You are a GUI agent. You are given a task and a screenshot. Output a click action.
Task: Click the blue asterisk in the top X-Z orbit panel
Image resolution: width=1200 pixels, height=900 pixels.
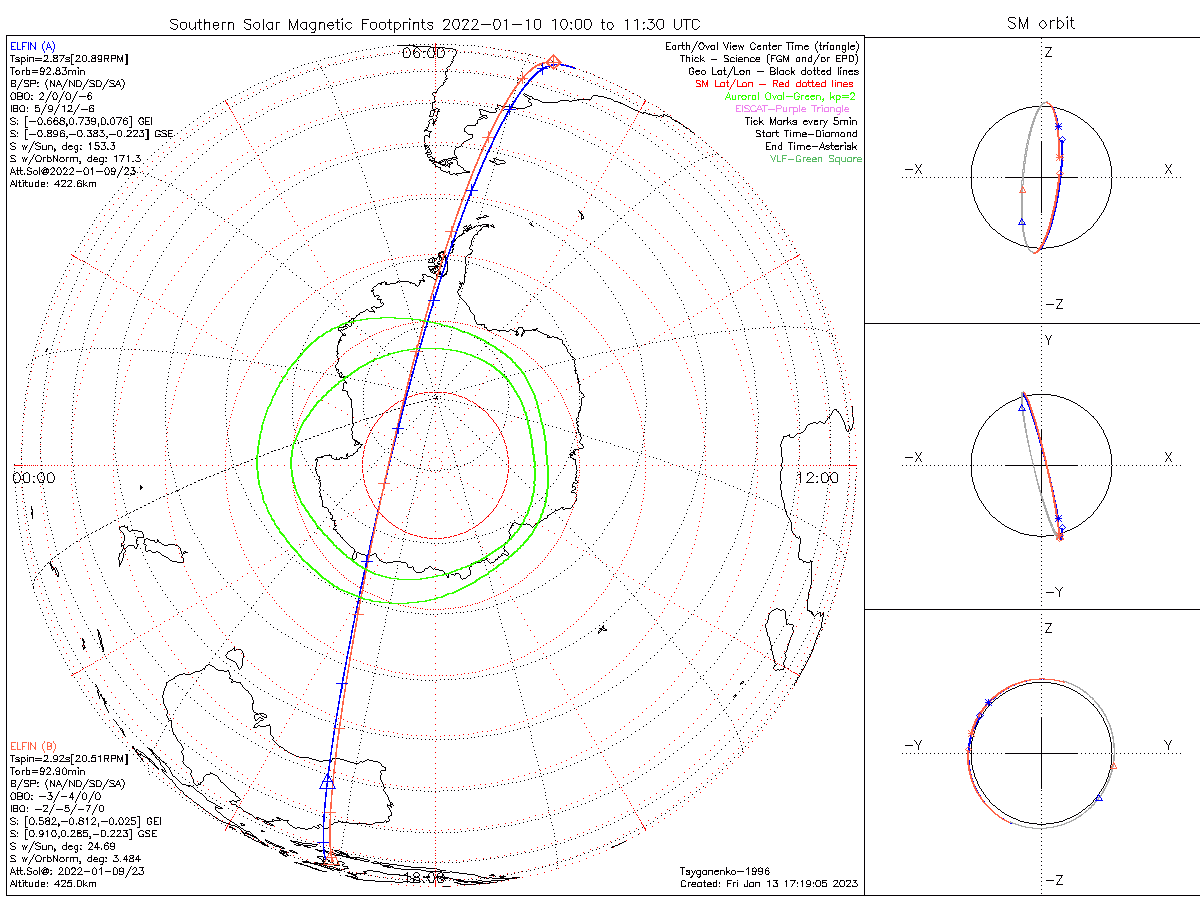point(1058,126)
